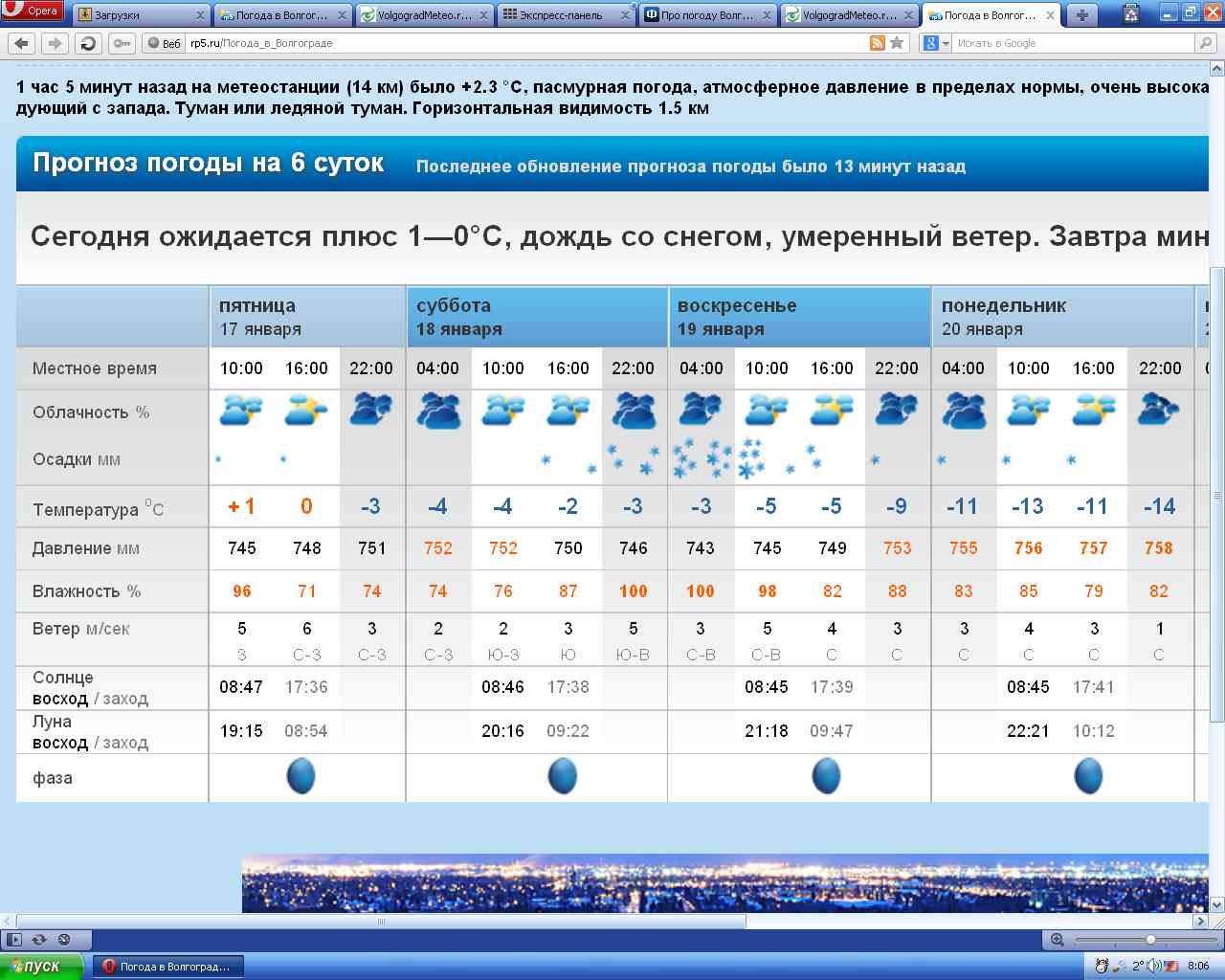Image resolution: width=1225 pixels, height=980 pixels.
Task: Click the суббота 18 января column header
Action: (537, 317)
